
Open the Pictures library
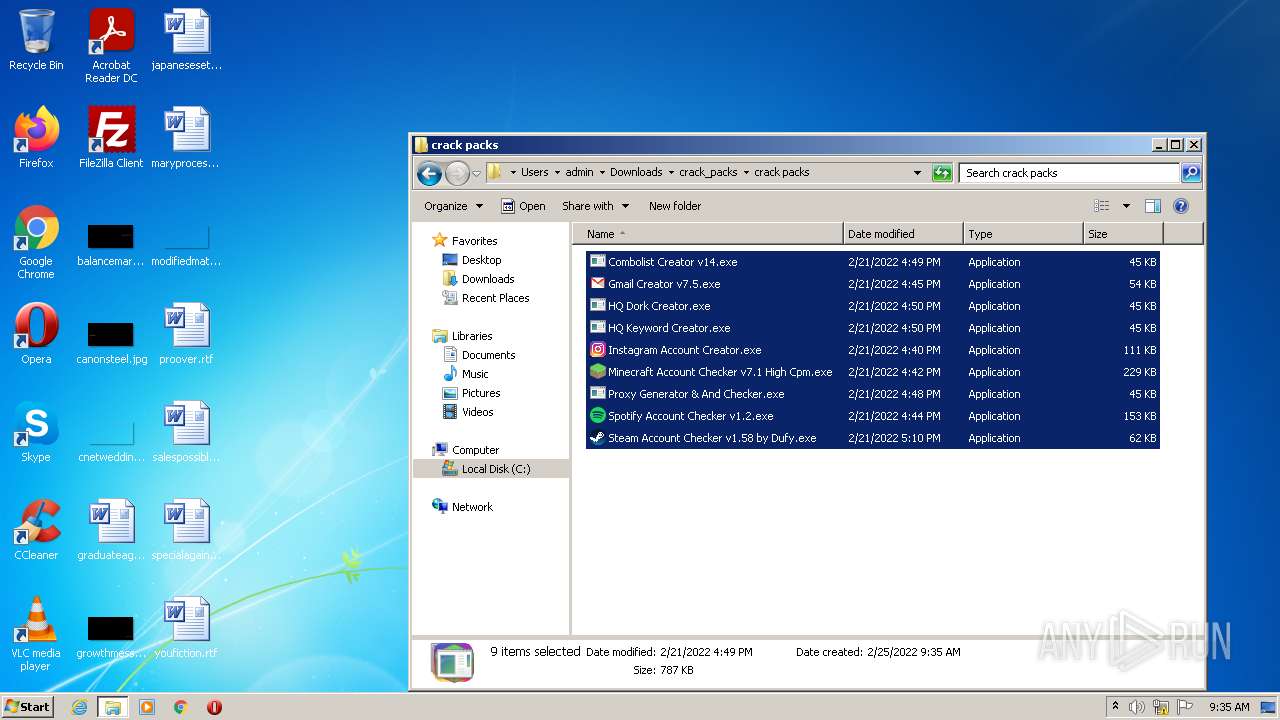[x=480, y=393]
